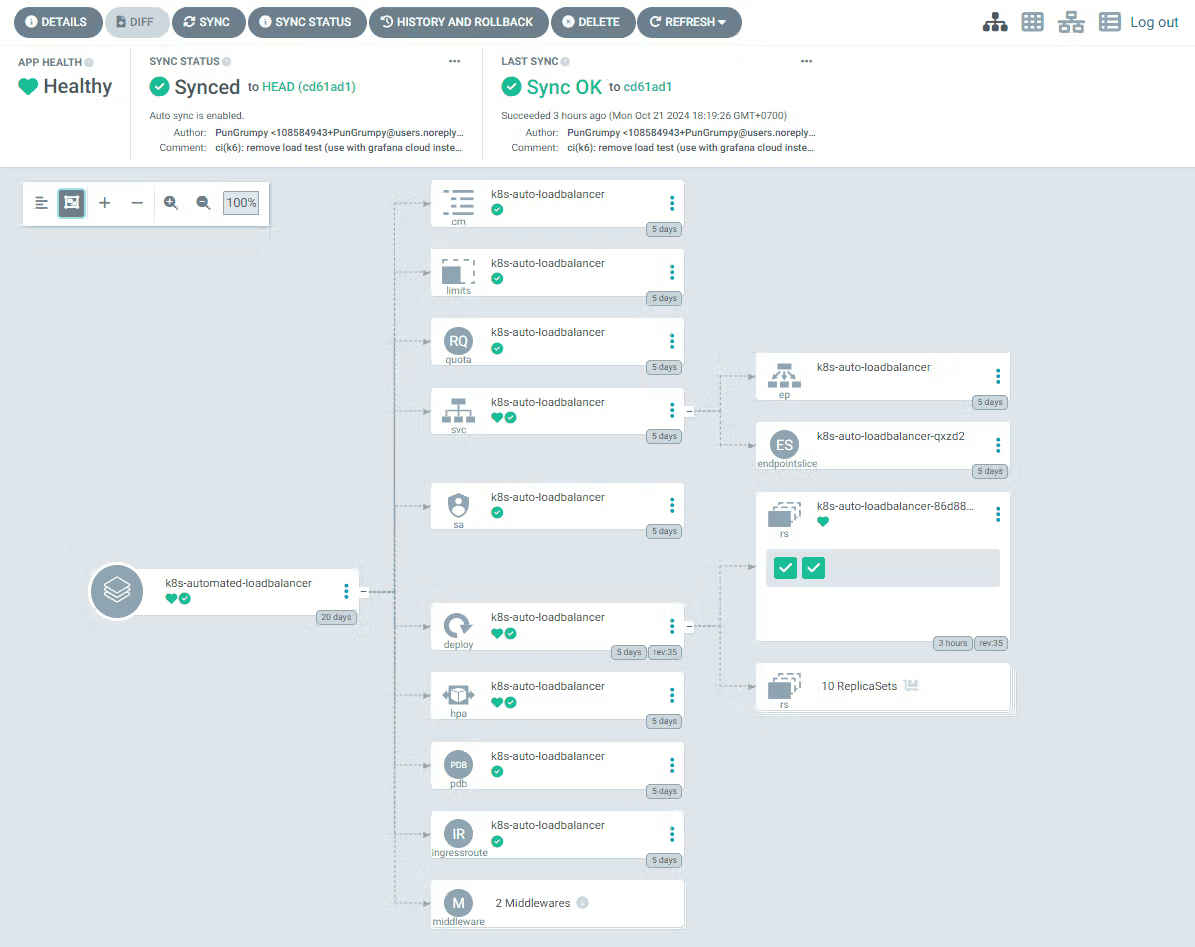The image size is (1195, 947).
Task: Collapse the k8s-automated-loadbalancer application node
Action: click(363, 591)
